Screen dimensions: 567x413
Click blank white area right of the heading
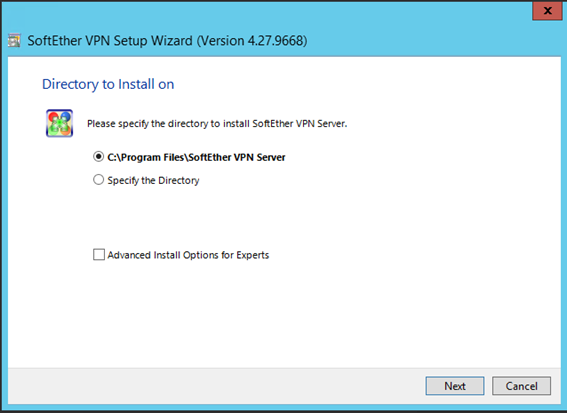[362, 84]
